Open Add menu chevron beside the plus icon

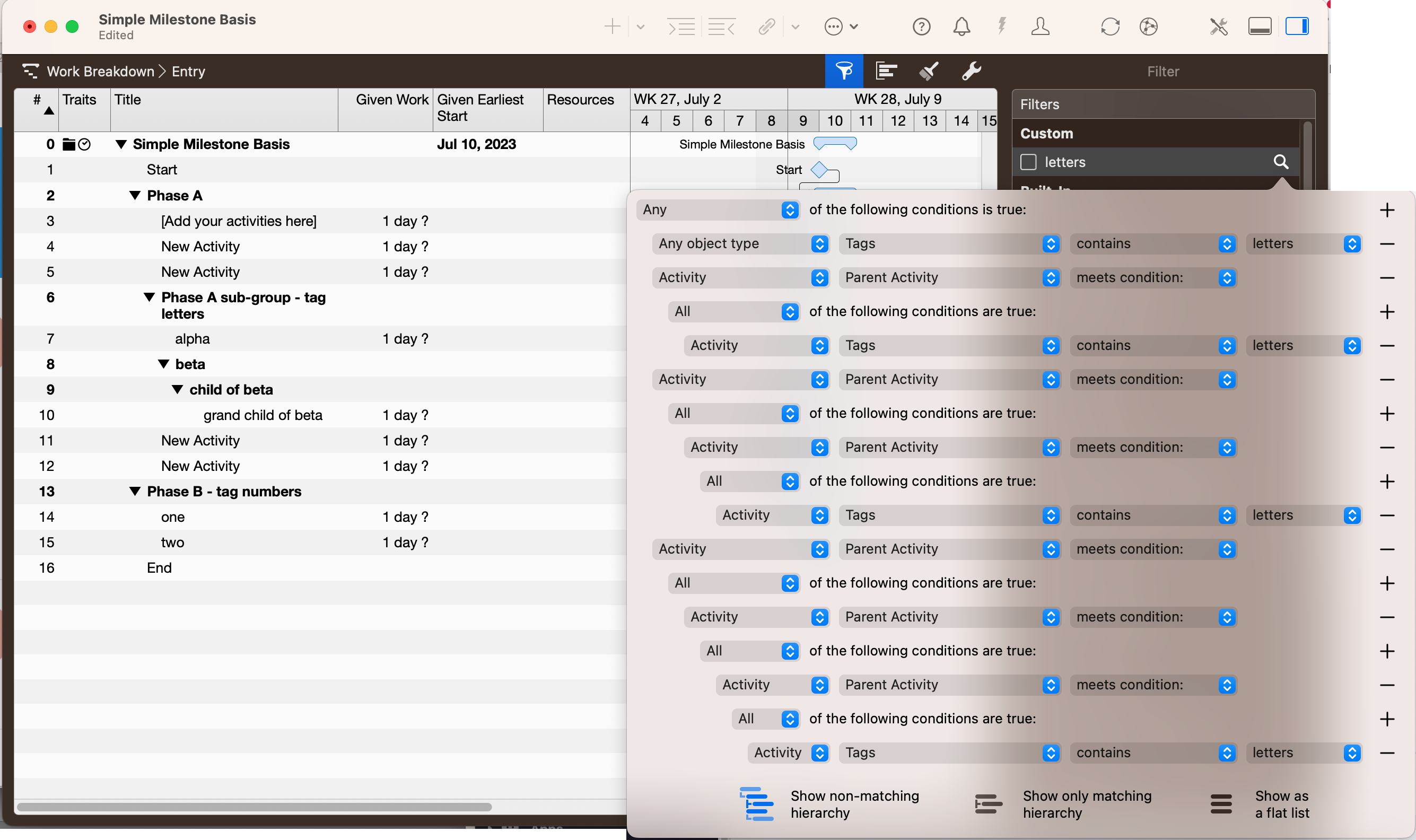point(640,27)
